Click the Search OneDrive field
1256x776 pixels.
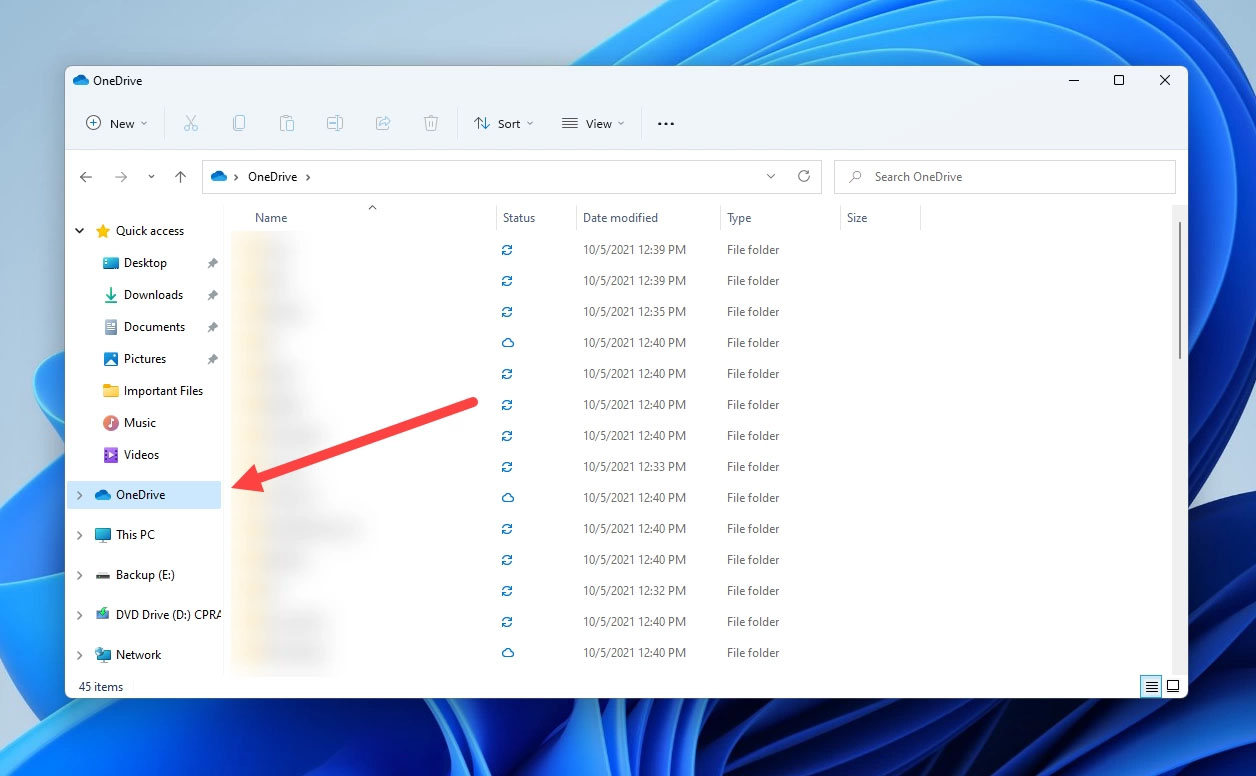pos(1005,177)
